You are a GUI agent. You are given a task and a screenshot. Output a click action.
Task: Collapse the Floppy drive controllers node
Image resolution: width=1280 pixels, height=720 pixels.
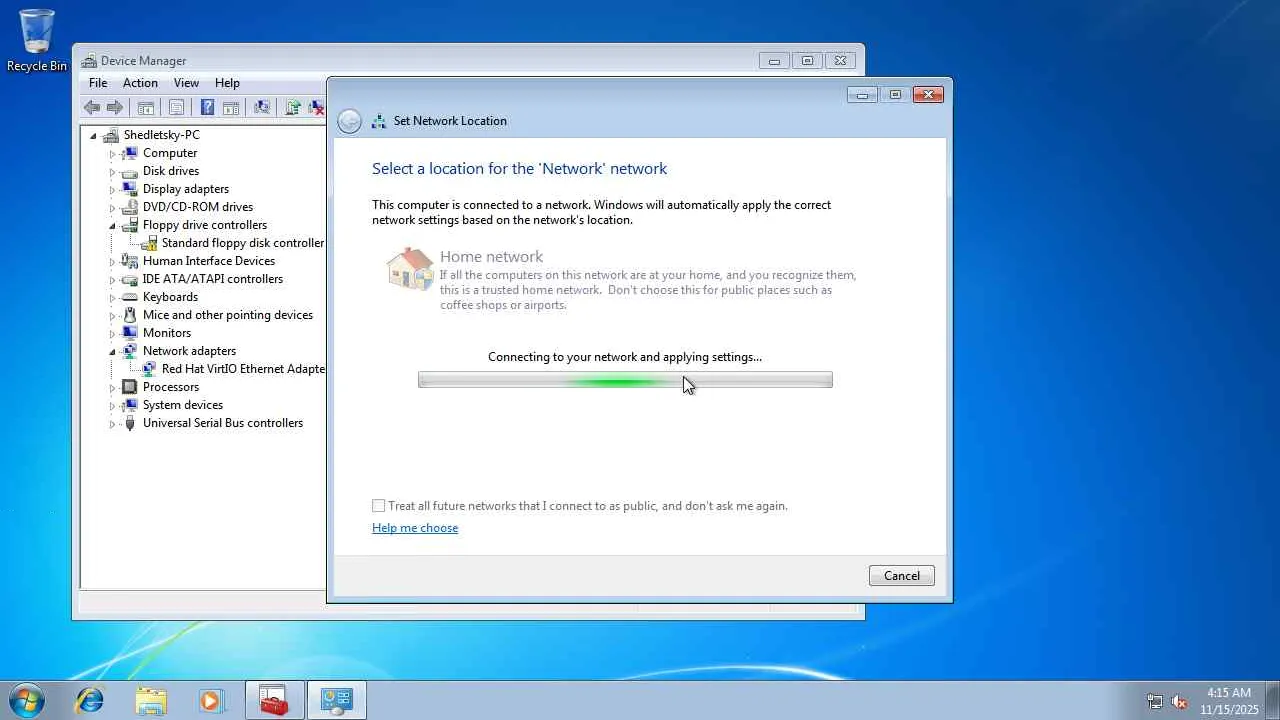(112, 226)
